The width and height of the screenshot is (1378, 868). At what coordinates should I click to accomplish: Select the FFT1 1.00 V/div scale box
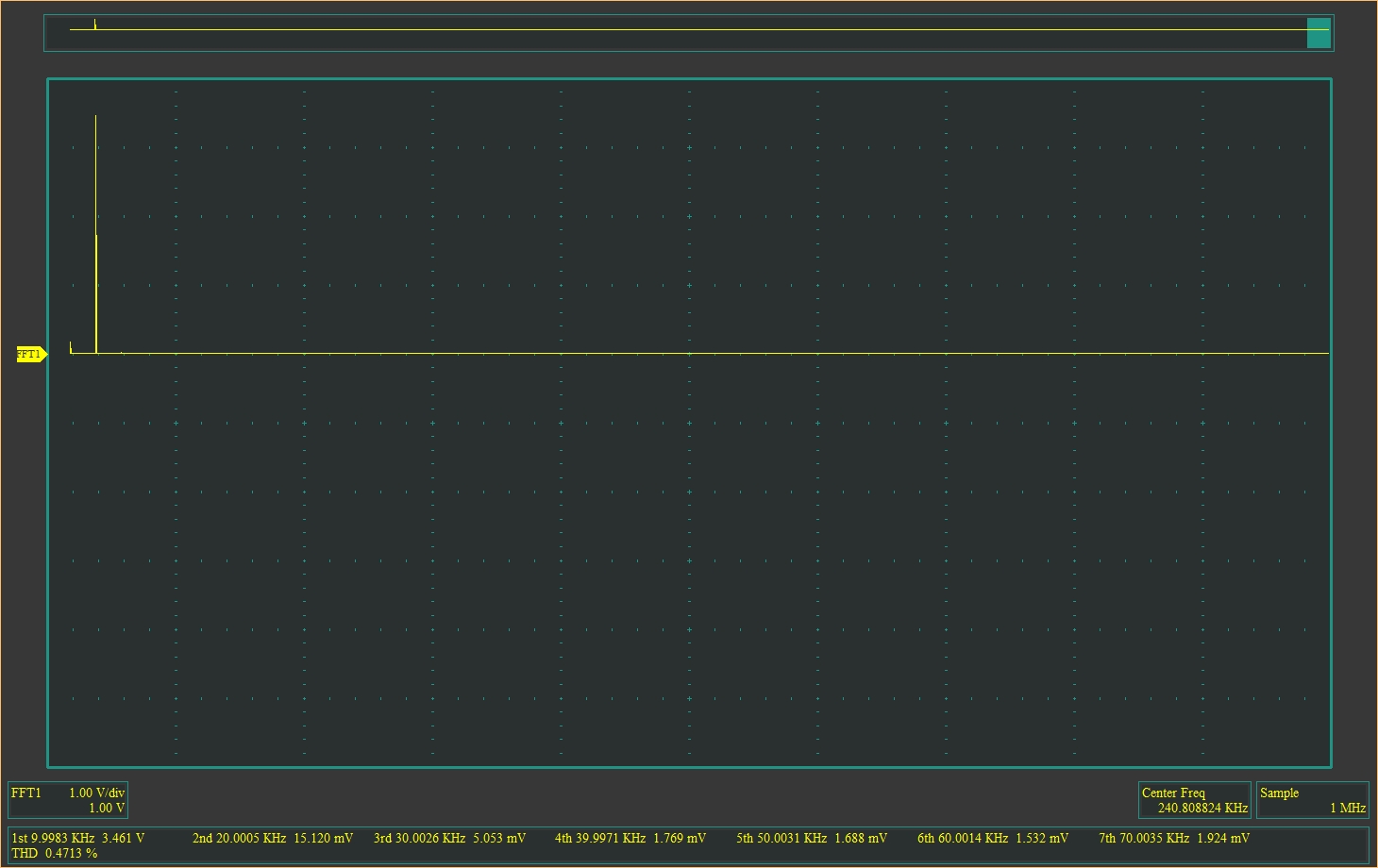pos(68,800)
